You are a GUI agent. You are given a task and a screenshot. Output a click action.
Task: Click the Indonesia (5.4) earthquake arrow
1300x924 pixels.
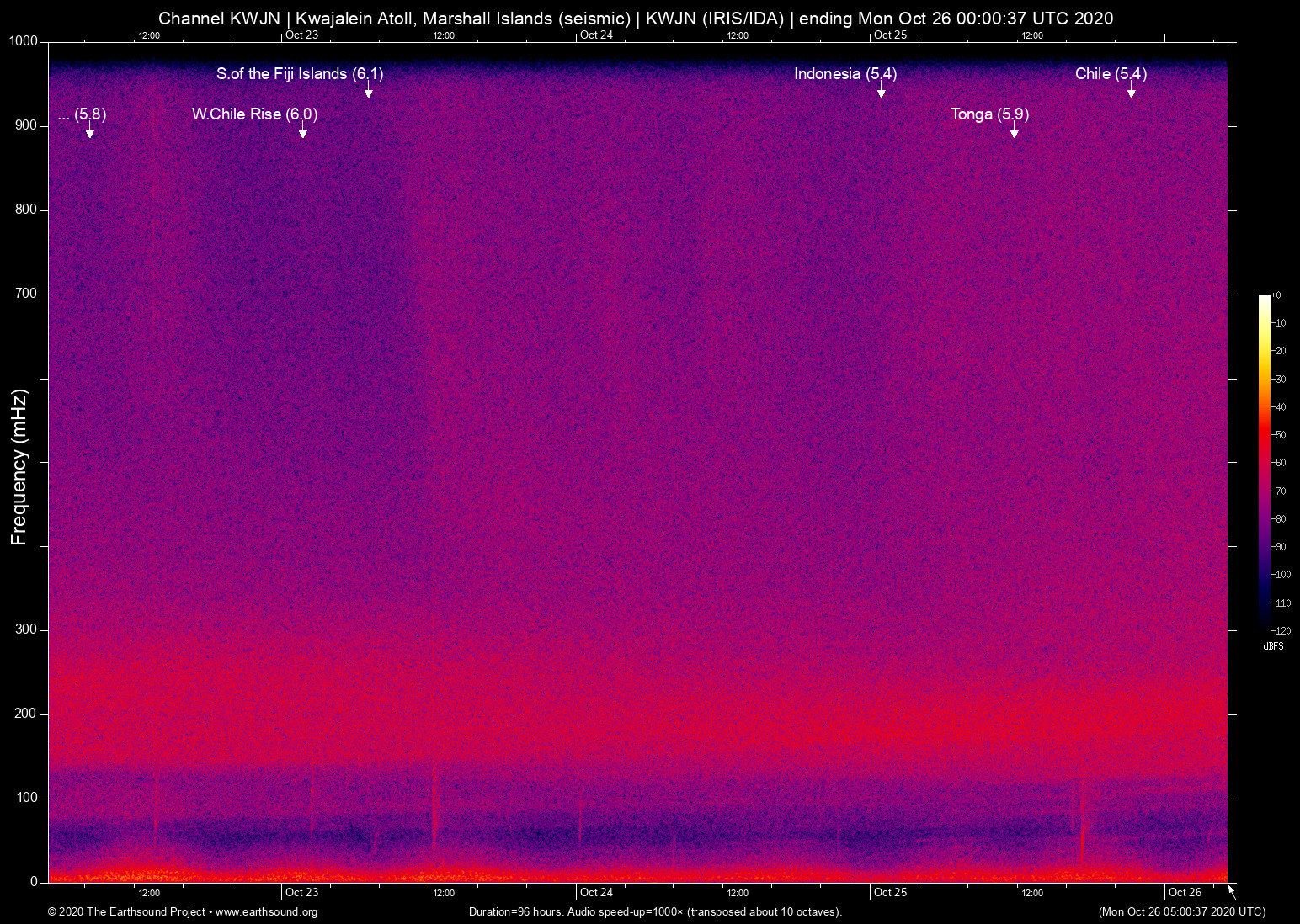(882, 90)
